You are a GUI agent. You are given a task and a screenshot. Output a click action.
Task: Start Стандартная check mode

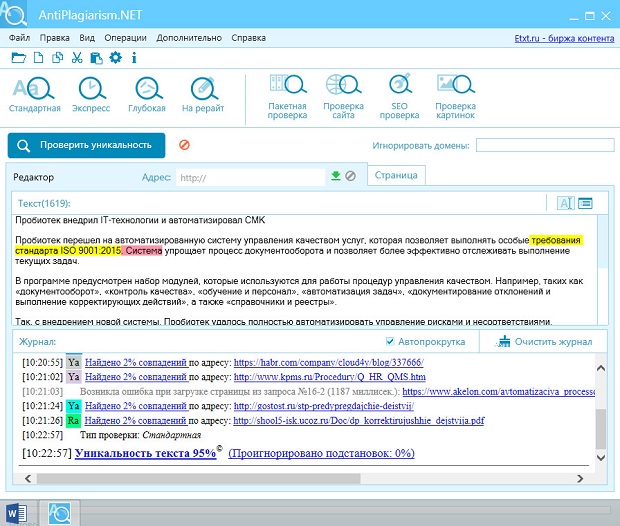click(x=34, y=95)
